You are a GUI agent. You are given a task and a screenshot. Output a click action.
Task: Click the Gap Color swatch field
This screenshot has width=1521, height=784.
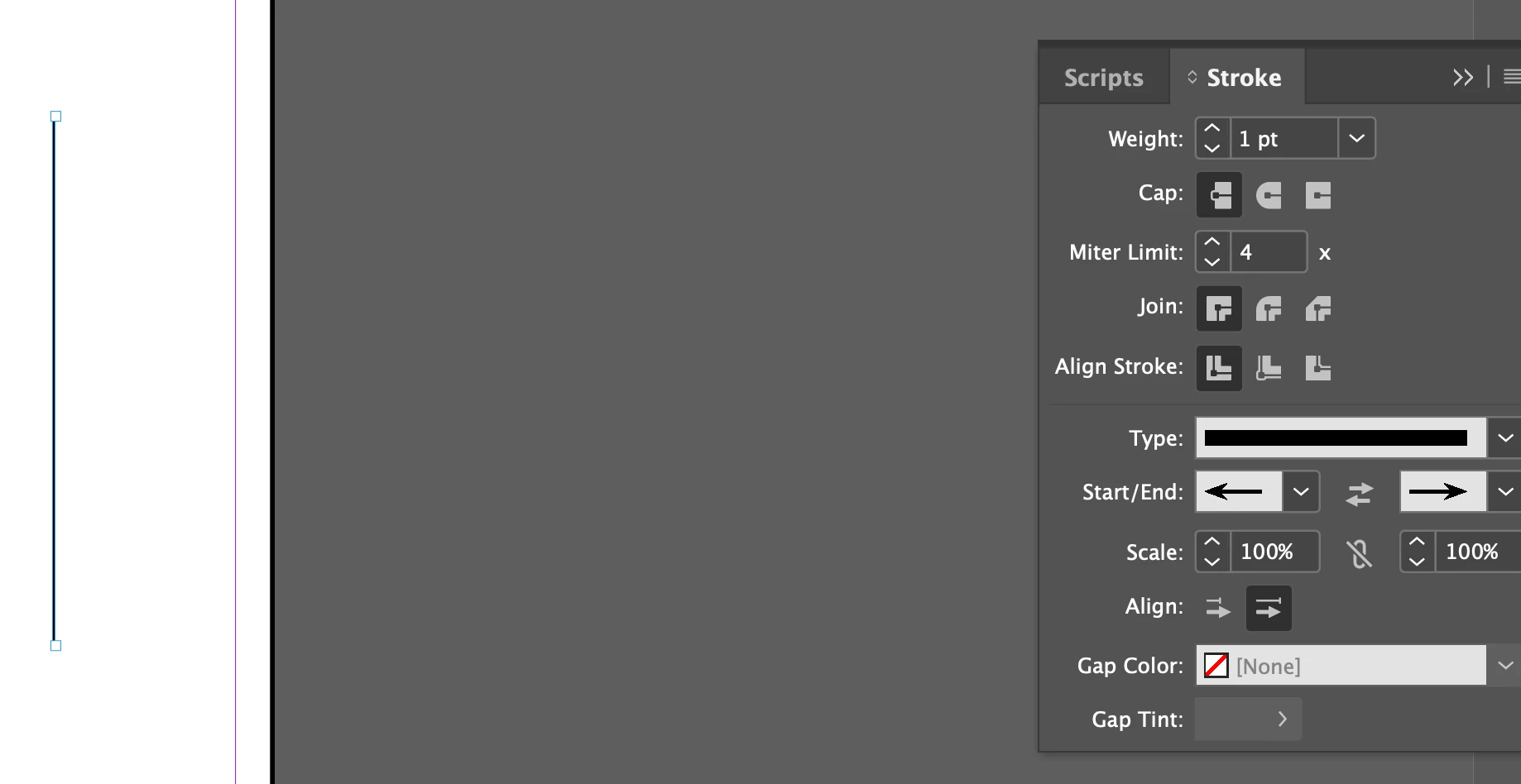click(1341, 666)
